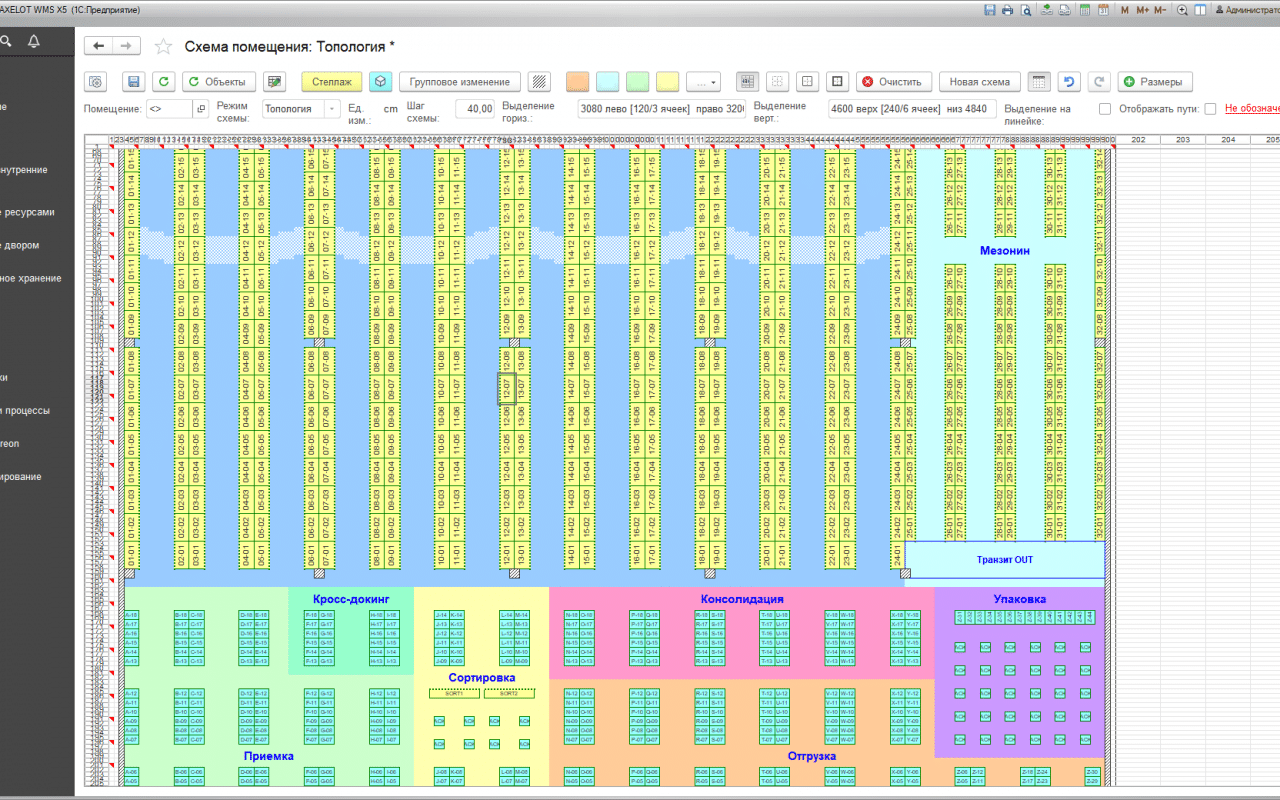Enable the Выделение на линейке checkbox

tap(1105, 109)
